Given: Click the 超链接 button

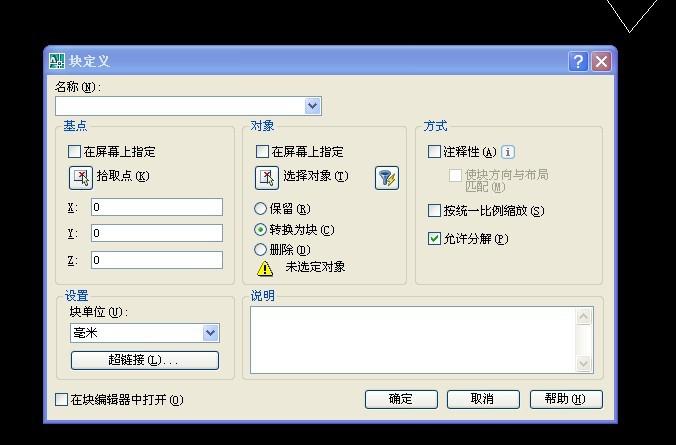Looking at the screenshot, I should (144, 360).
